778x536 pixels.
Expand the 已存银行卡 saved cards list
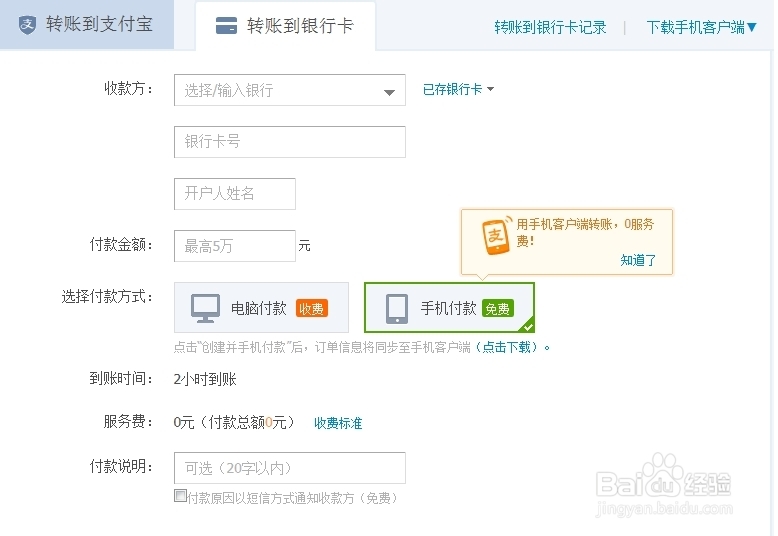tap(458, 89)
